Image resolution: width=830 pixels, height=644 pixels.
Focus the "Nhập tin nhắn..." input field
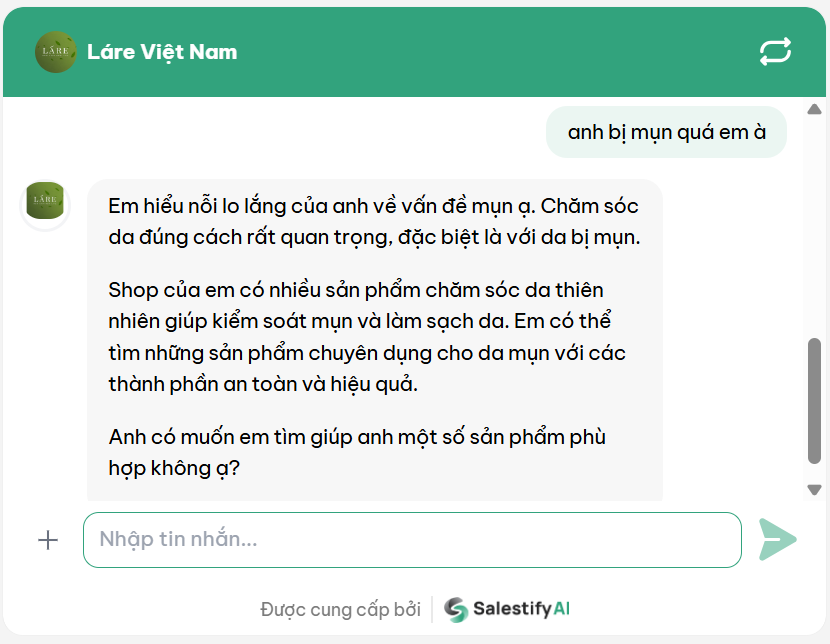[412, 540]
